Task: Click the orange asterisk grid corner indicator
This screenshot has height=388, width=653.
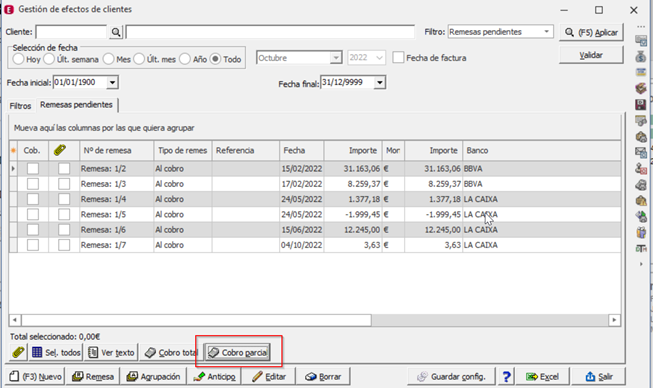Action: point(13,150)
